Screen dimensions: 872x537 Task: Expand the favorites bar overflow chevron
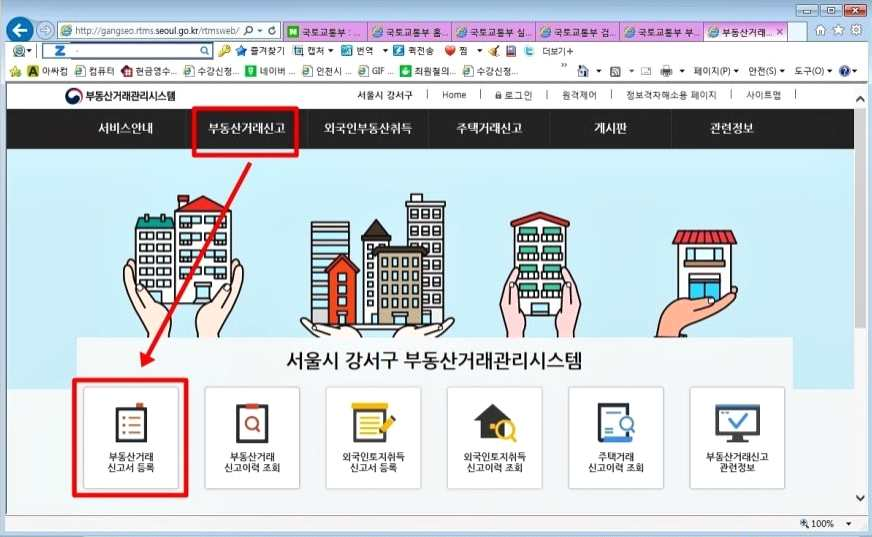coord(563,66)
